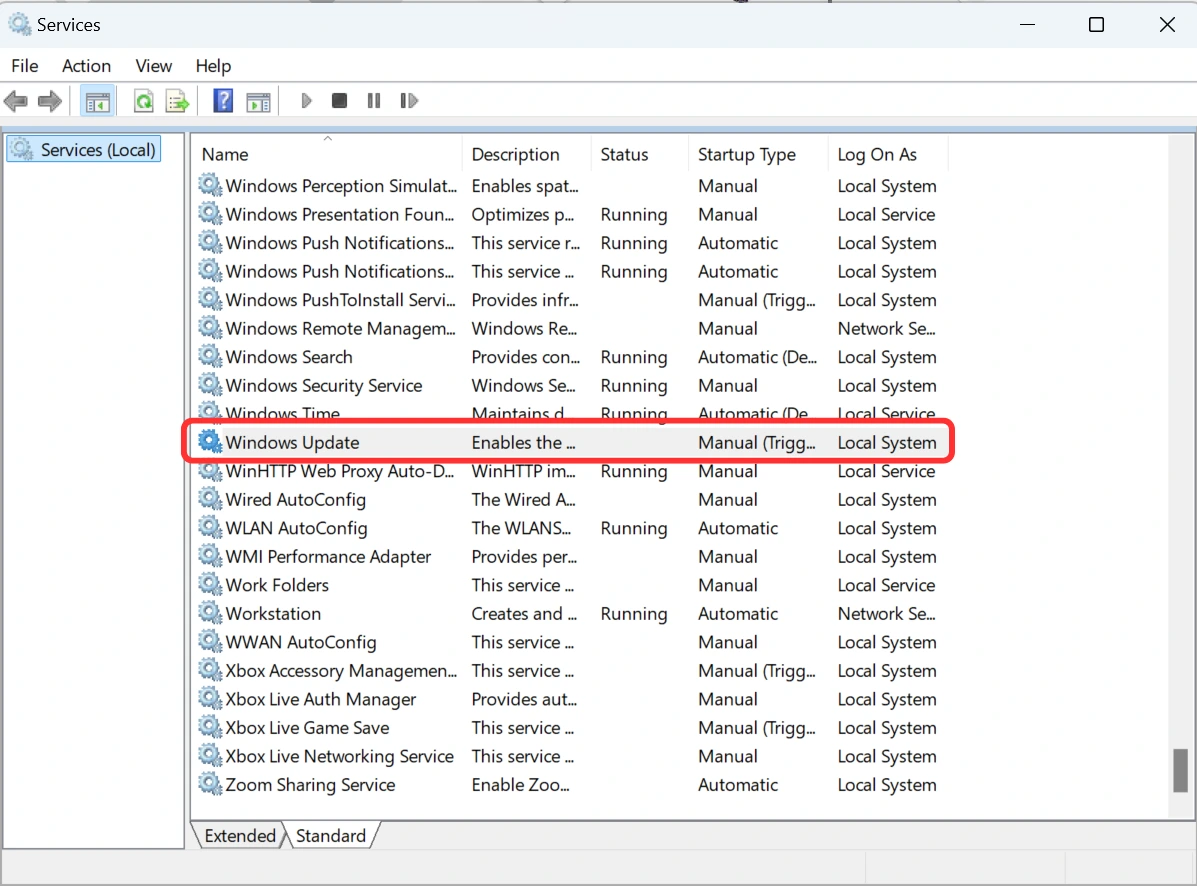The image size is (1197, 886).
Task: Open the Help question mark icon
Action: (223, 101)
